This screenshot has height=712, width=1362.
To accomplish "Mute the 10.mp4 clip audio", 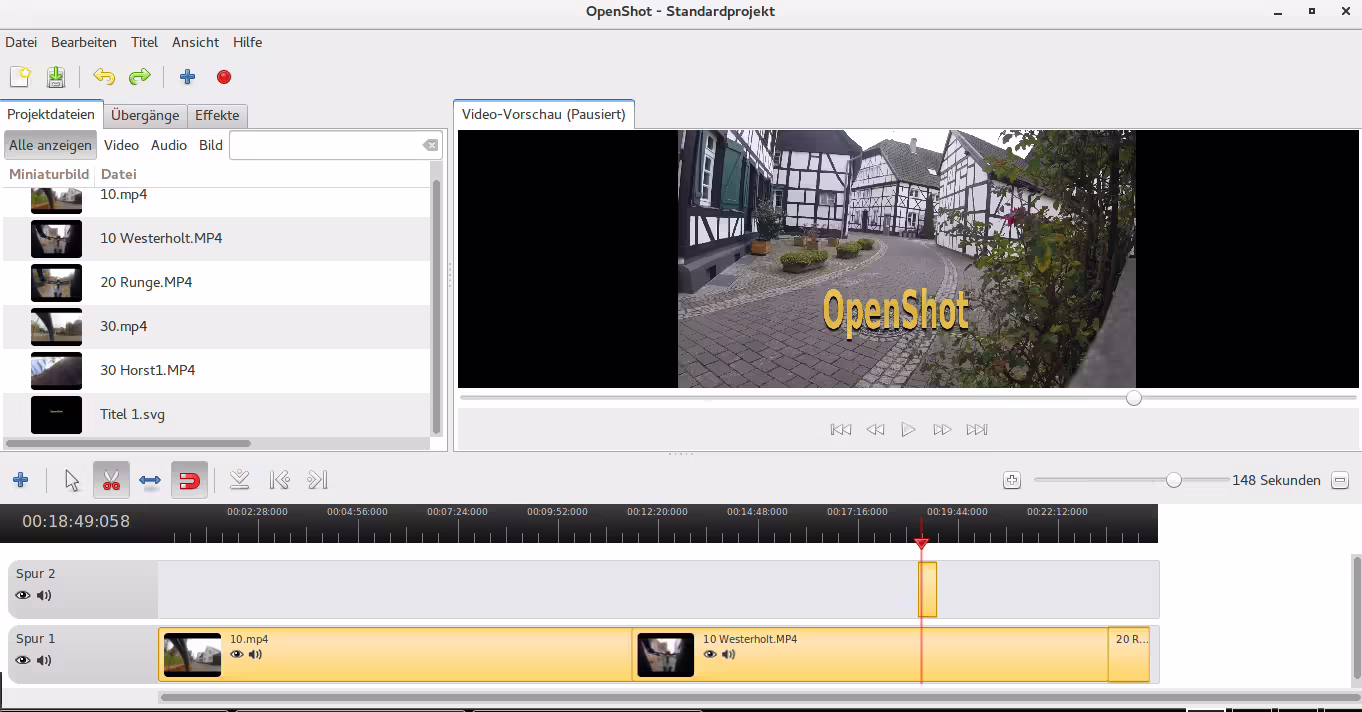I will (255, 655).
